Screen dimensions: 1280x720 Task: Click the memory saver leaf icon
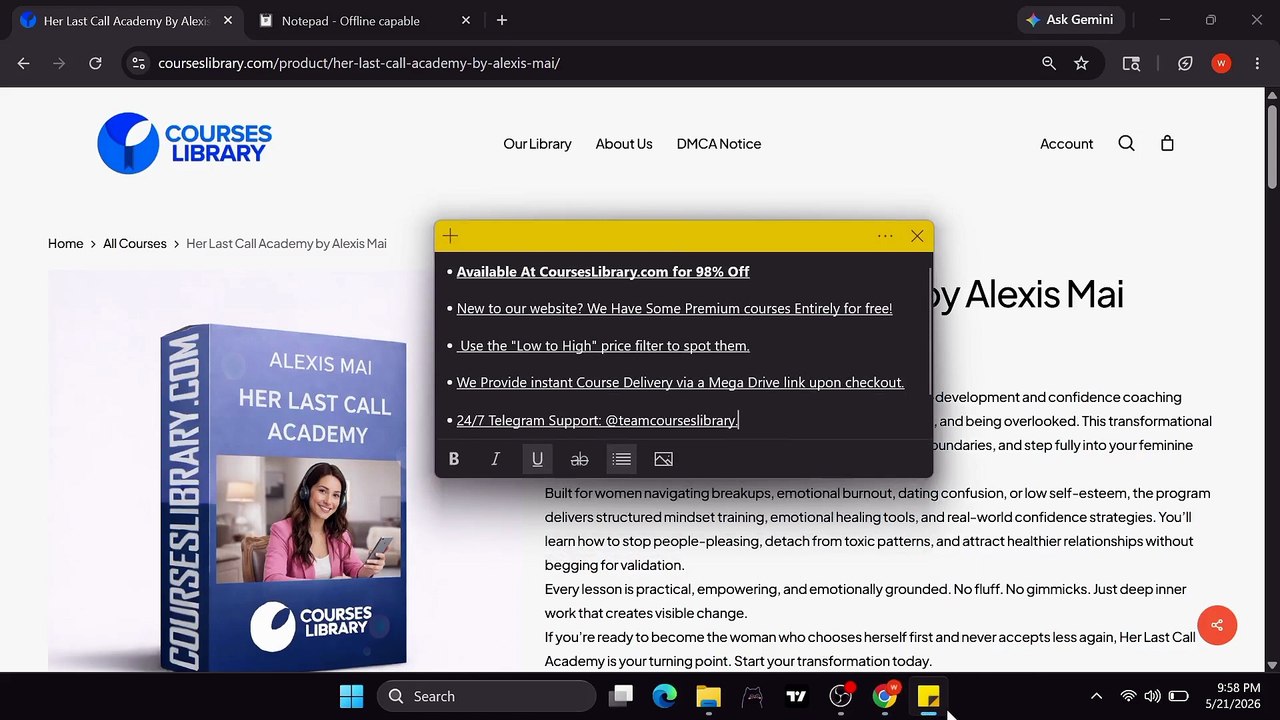coord(1185,63)
